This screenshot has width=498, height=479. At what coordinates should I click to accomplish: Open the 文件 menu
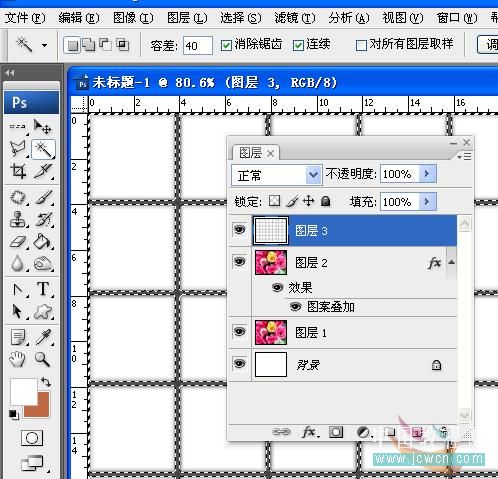(25, 18)
